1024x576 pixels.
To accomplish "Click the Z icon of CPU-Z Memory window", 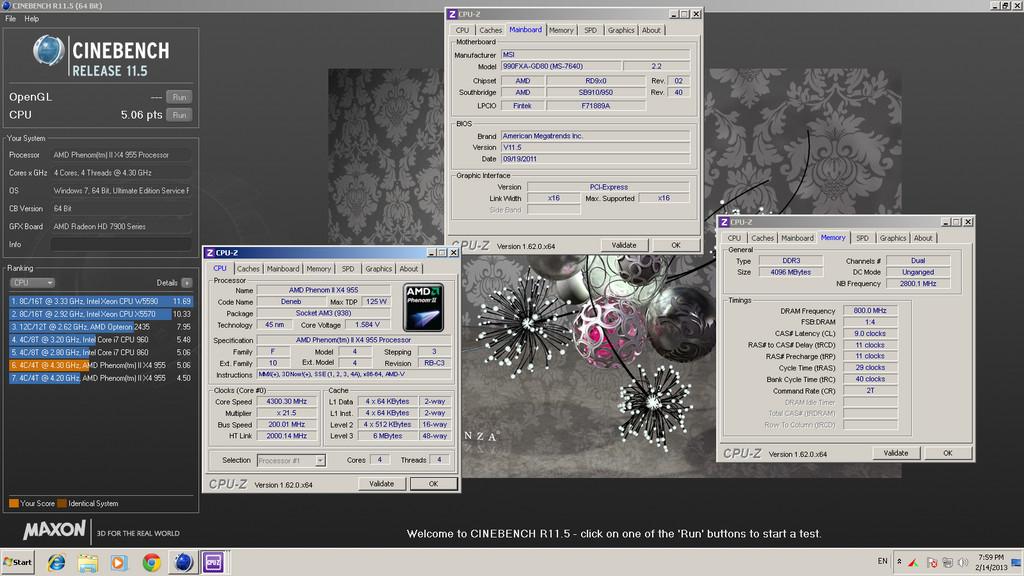I will [x=724, y=222].
